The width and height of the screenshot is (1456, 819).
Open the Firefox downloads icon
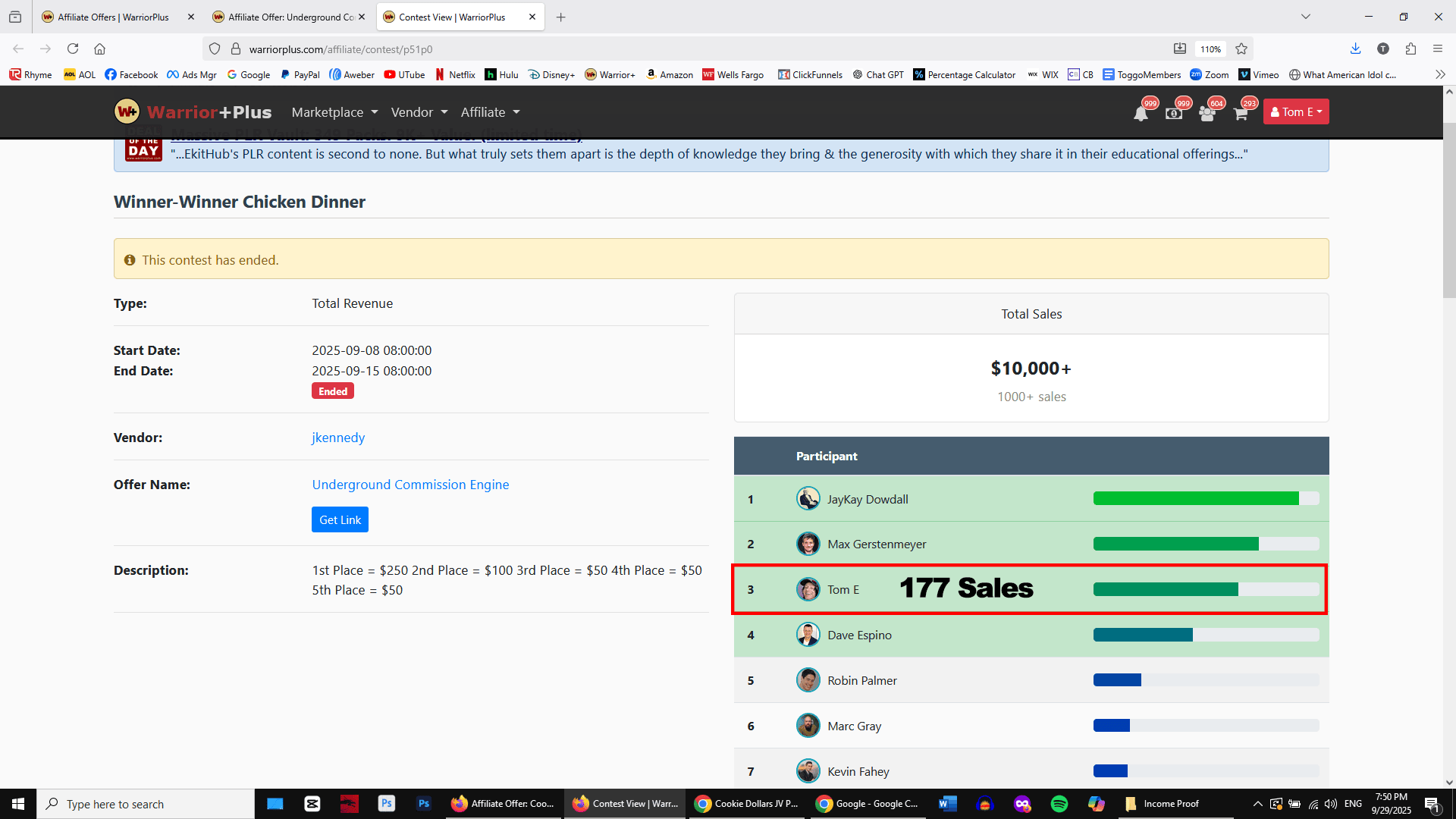[x=1355, y=49]
